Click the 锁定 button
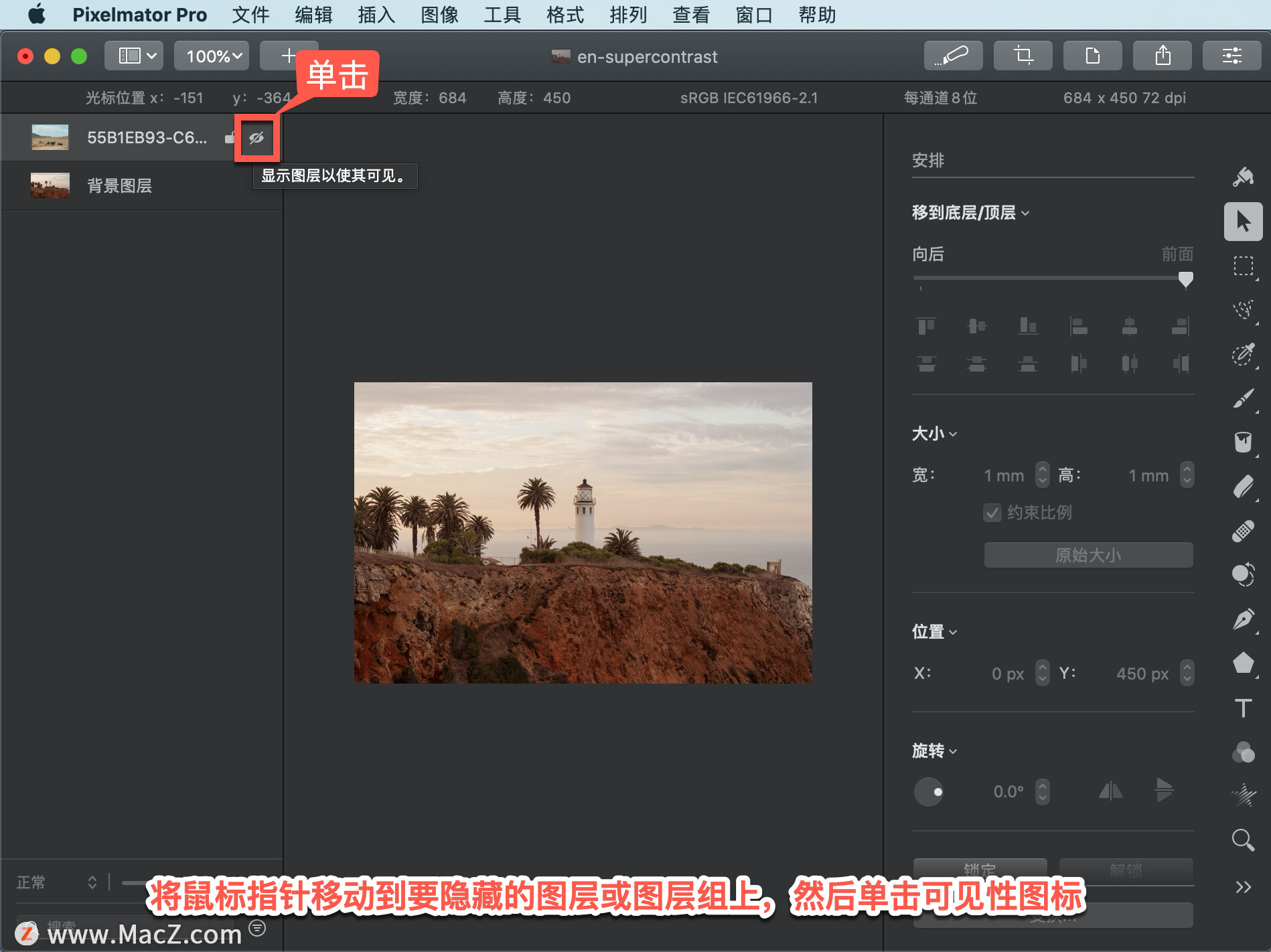Image resolution: width=1271 pixels, height=952 pixels. pyautogui.click(x=980, y=870)
